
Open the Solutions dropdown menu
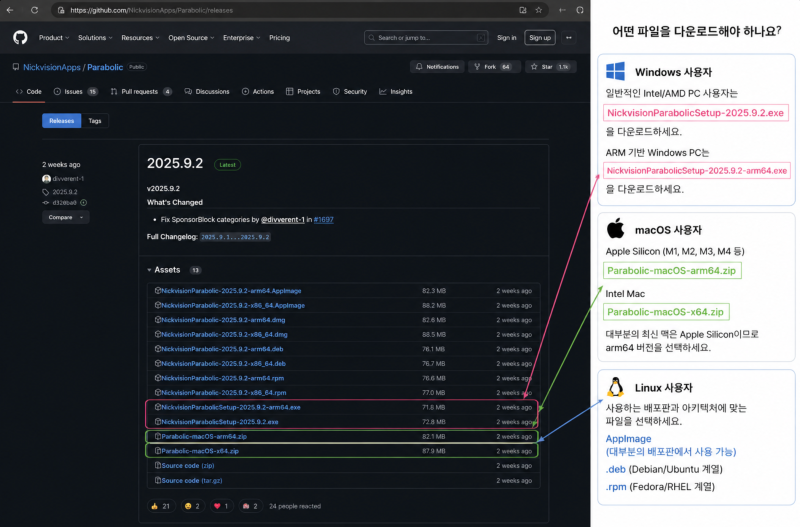pos(95,38)
